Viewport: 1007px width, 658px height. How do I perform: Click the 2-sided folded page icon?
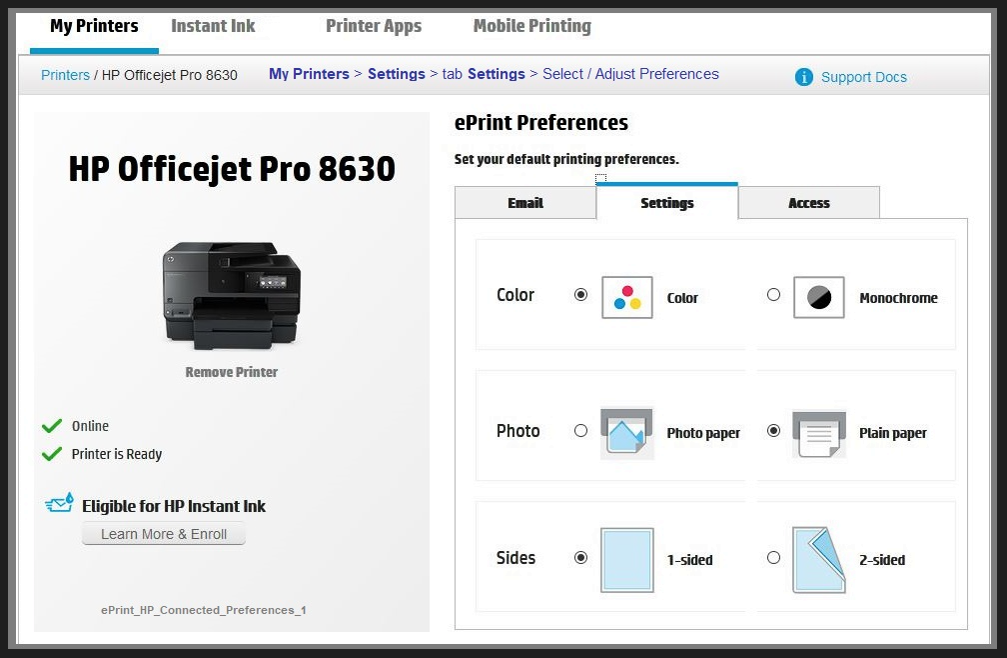click(x=819, y=559)
